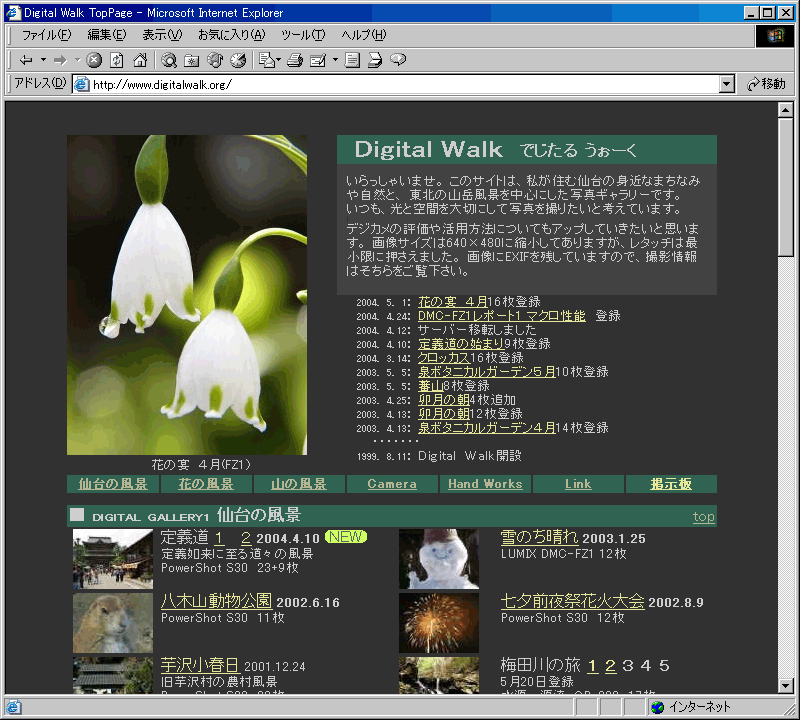Viewport: 800px width, 720px height.
Task: Open the 芋沢小春日 gallery link
Action: tap(199, 665)
